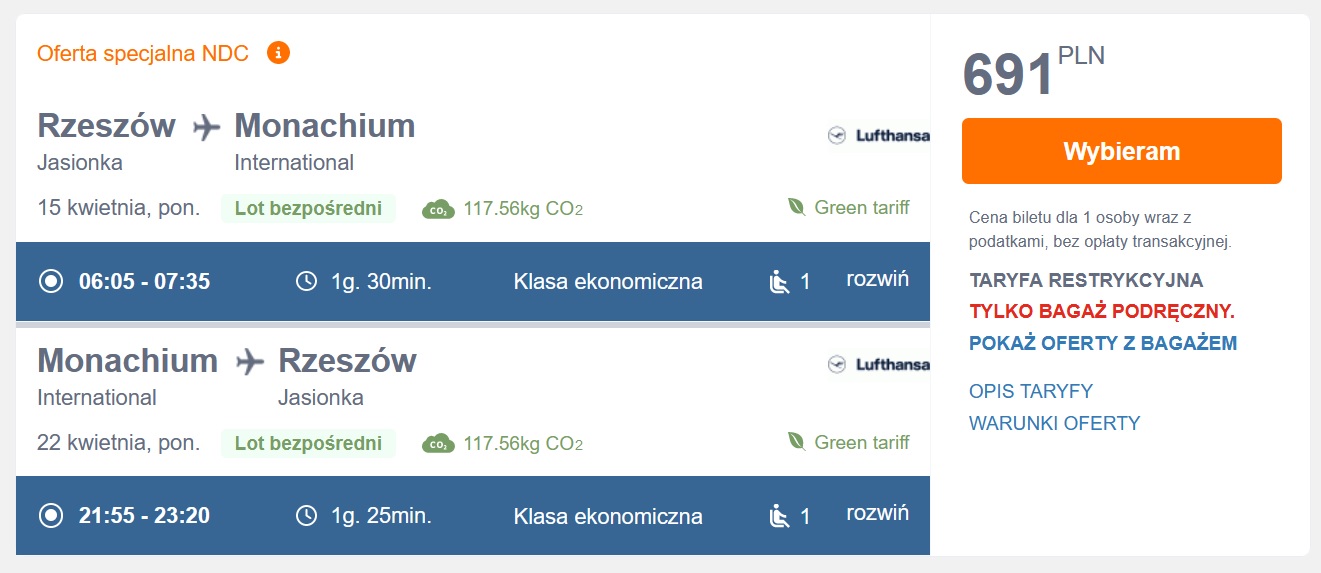Click the clock icon next to 1g. 25min.
The width and height of the screenshot is (1321, 573).
coord(307,516)
